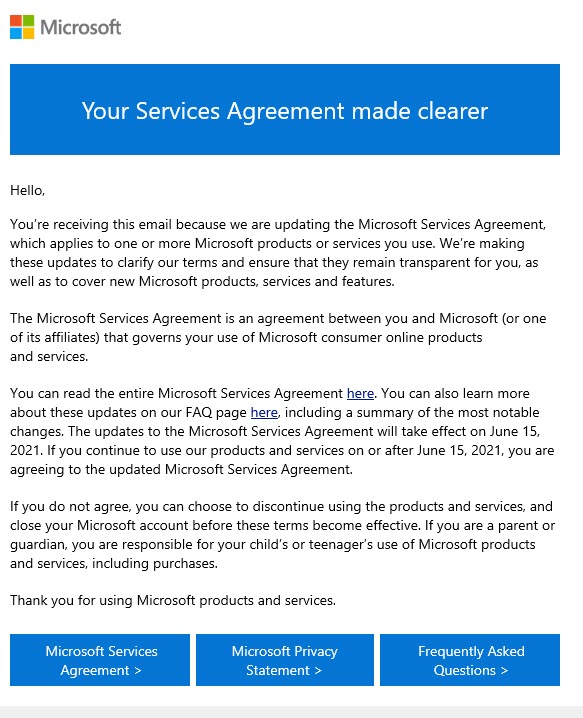Open the "here" link after FAQ page
The width and height of the screenshot is (583, 718).
(264, 413)
